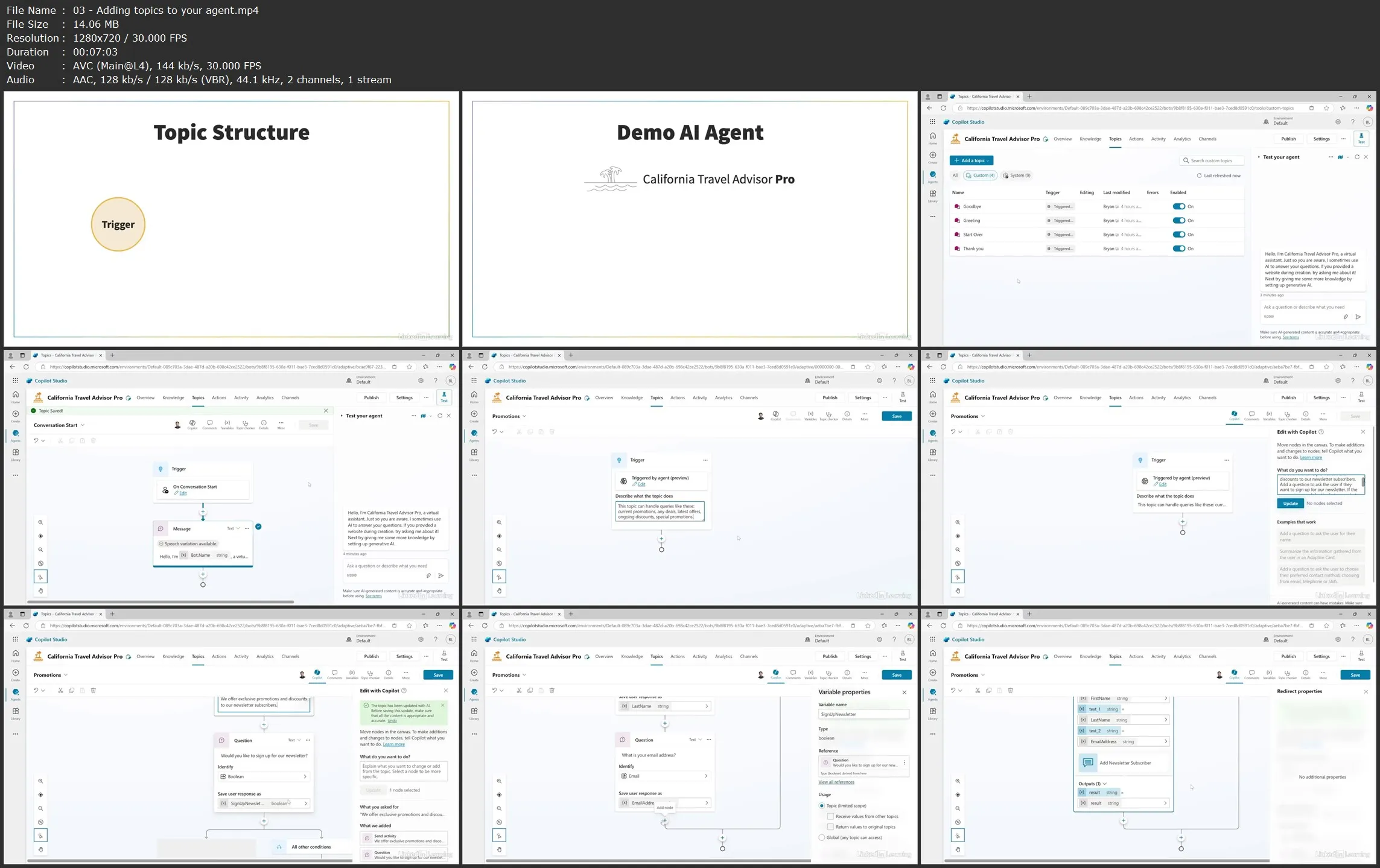The height and width of the screenshot is (868, 1380).
Task: Open the Message node Text dropdown
Action: (234, 528)
